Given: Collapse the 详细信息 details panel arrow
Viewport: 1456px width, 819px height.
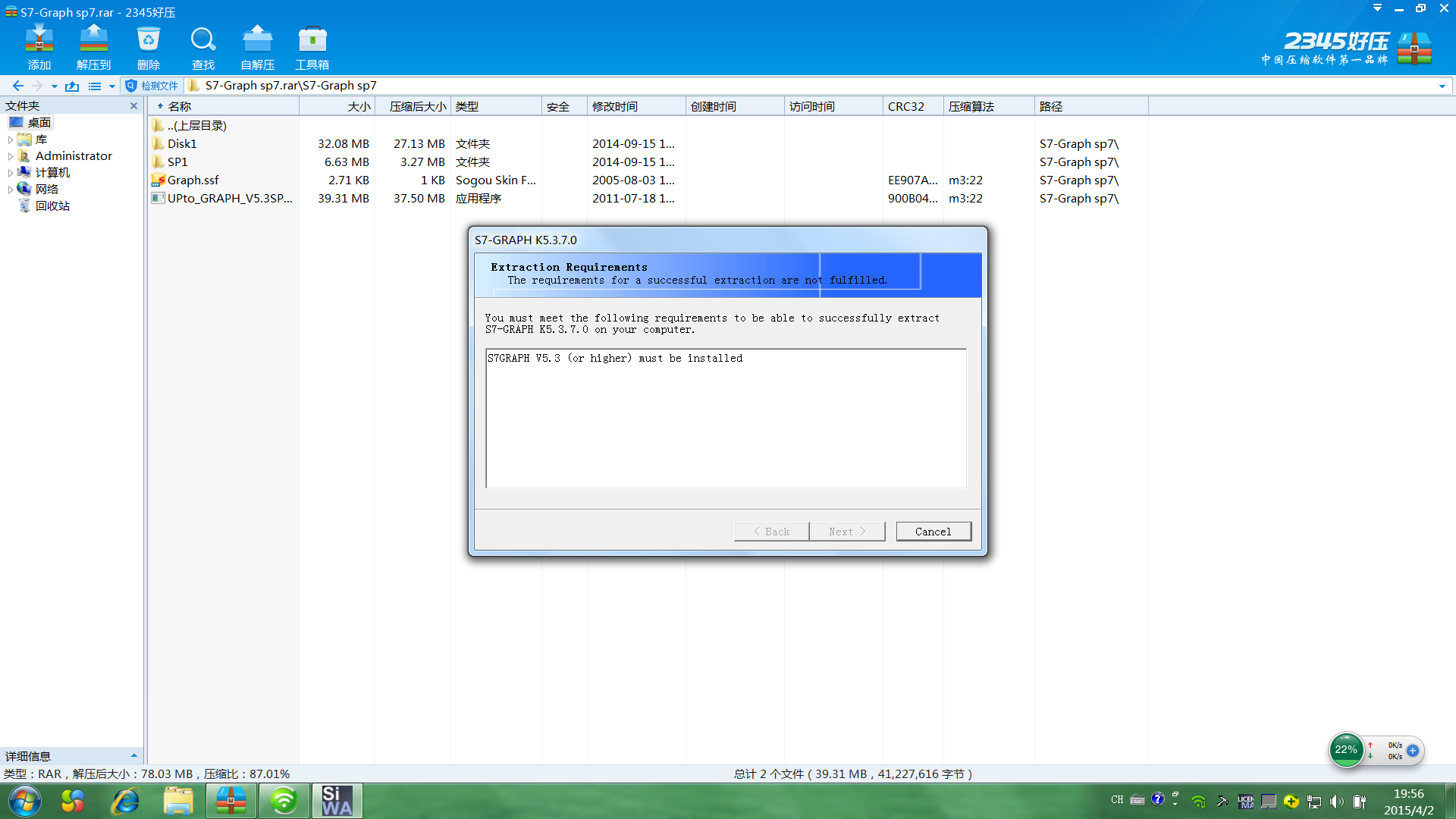Looking at the screenshot, I should (x=134, y=756).
